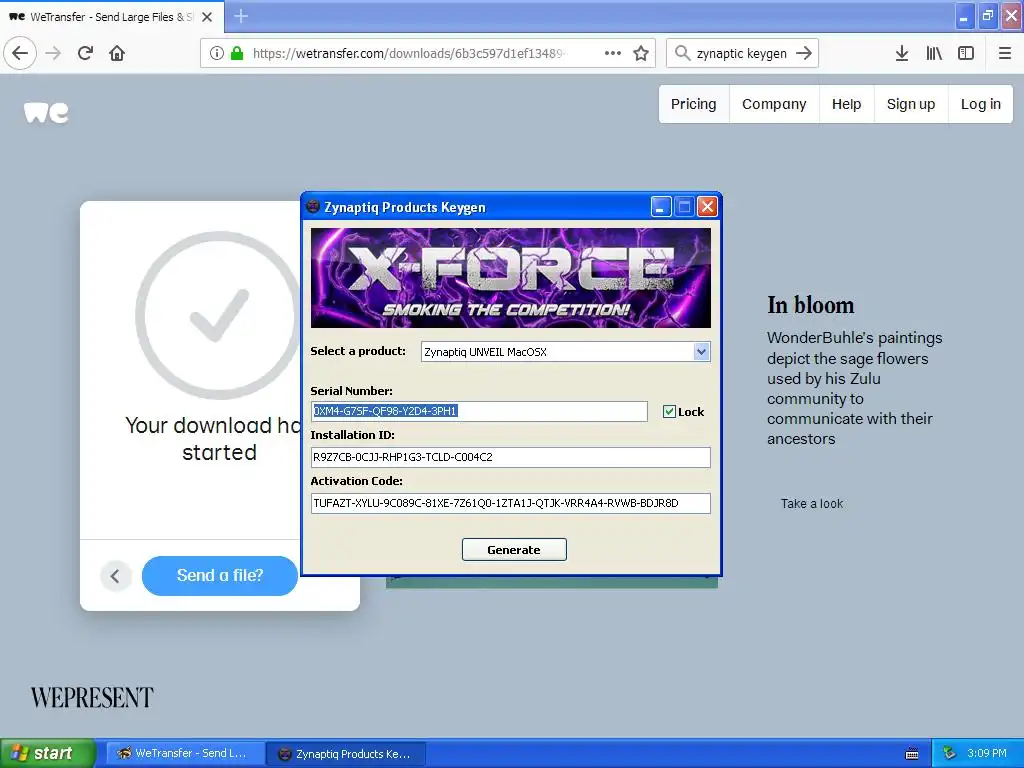Click the WeTransfer 'we' logo

click(46, 112)
